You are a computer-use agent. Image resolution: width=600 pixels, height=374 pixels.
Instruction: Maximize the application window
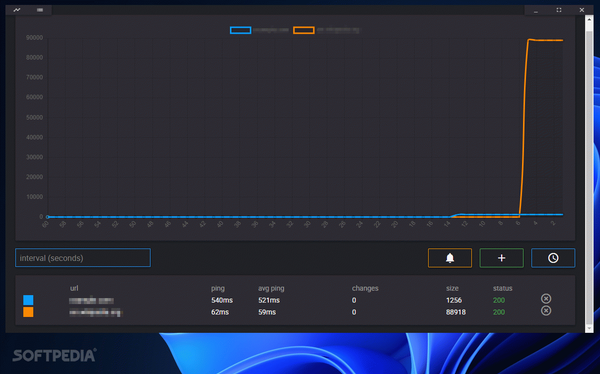(559, 10)
